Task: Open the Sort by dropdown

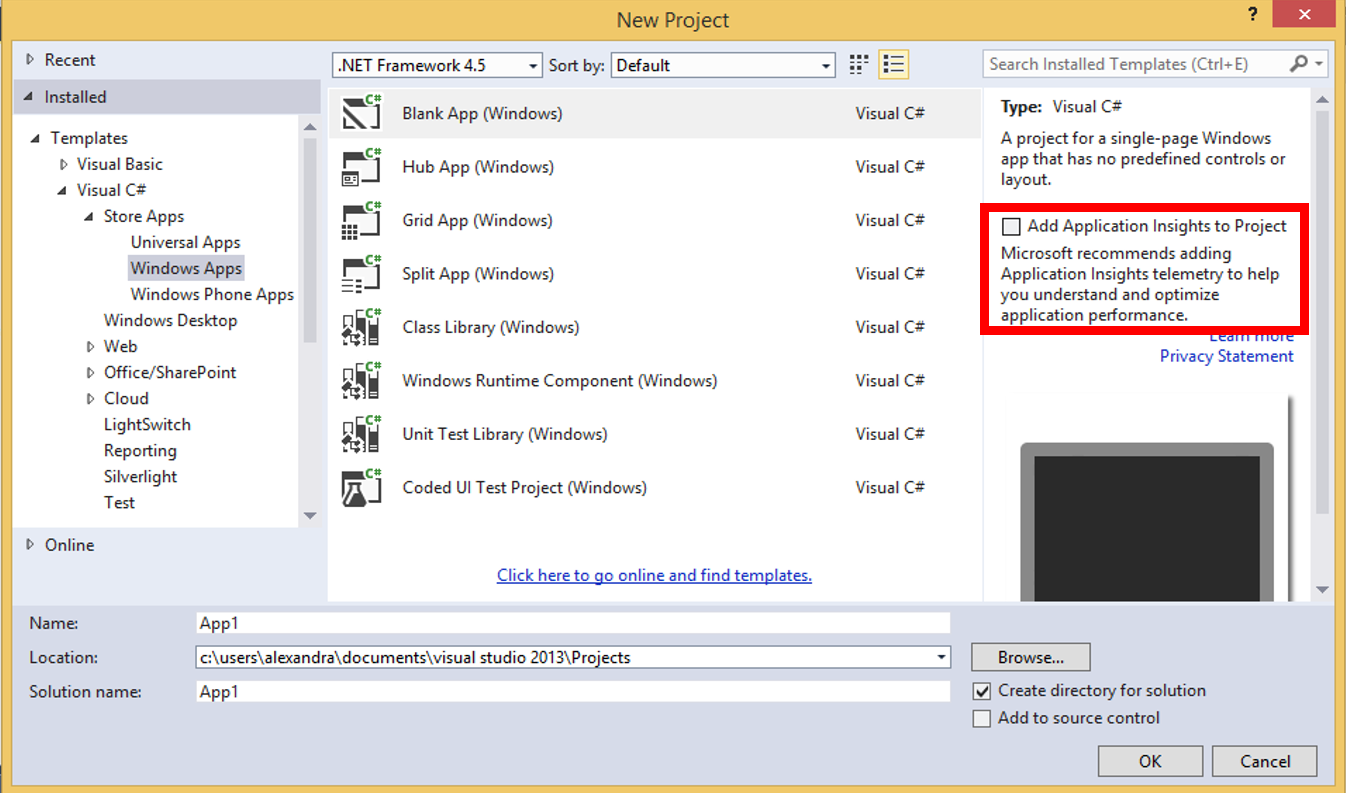Action: [x=826, y=65]
